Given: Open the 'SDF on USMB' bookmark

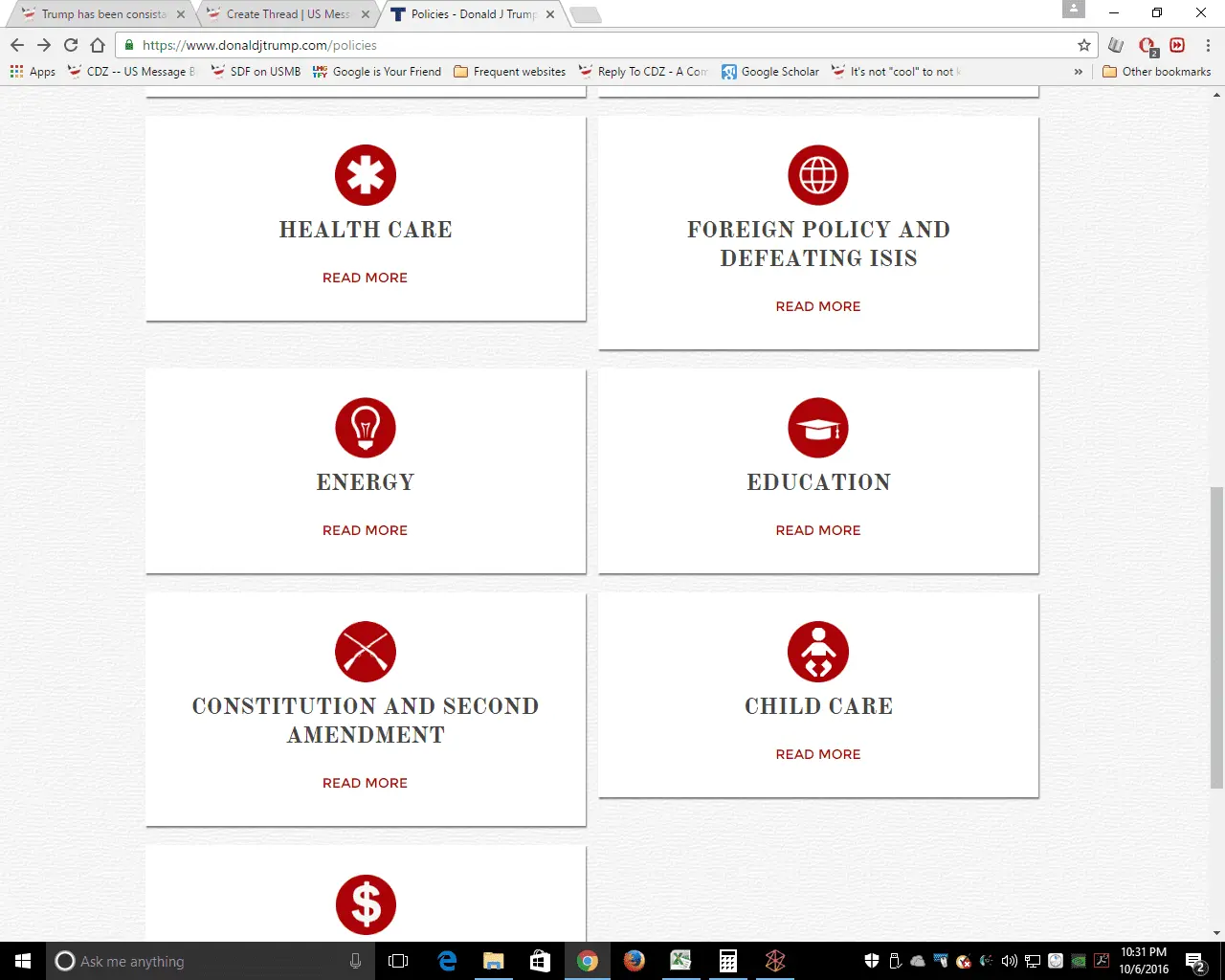Looking at the screenshot, I should coord(256,72).
